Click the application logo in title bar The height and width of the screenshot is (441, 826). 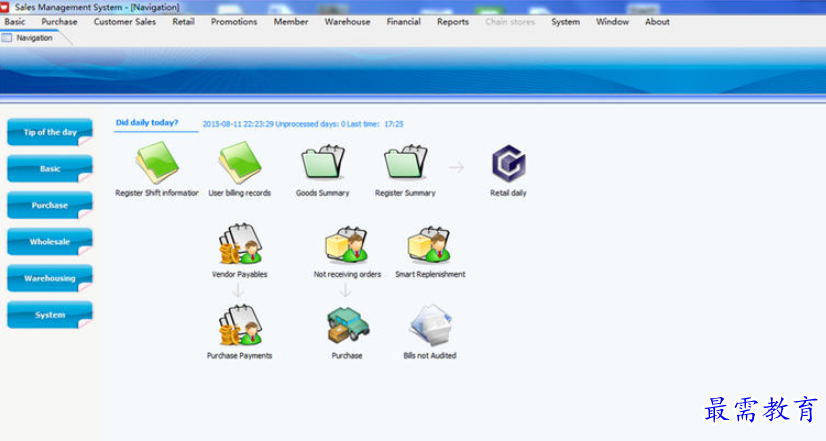coord(5,7)
